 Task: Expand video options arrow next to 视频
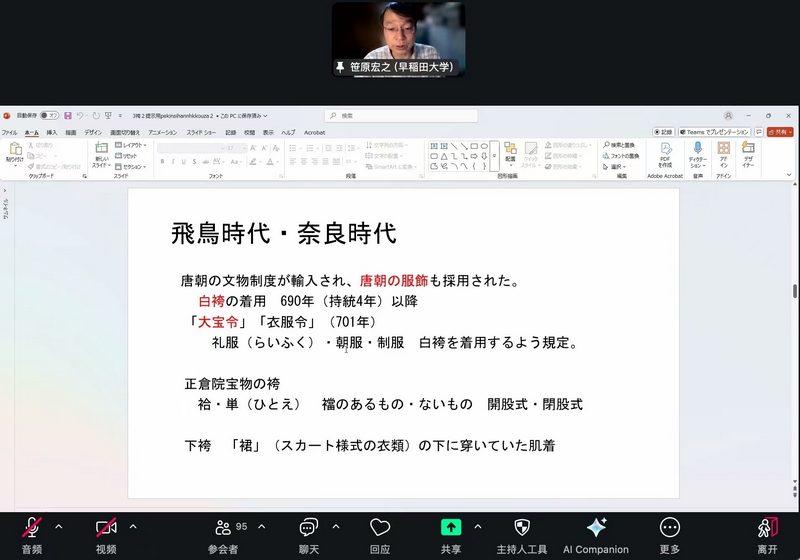(133, 526)
